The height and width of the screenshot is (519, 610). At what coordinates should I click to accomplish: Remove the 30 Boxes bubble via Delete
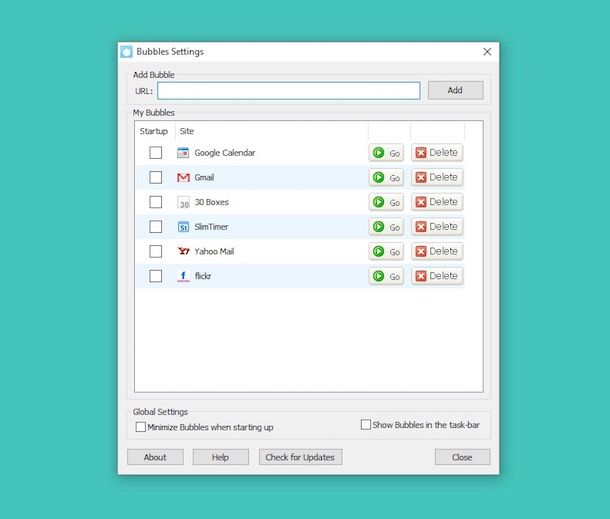(x=437, y=202)
